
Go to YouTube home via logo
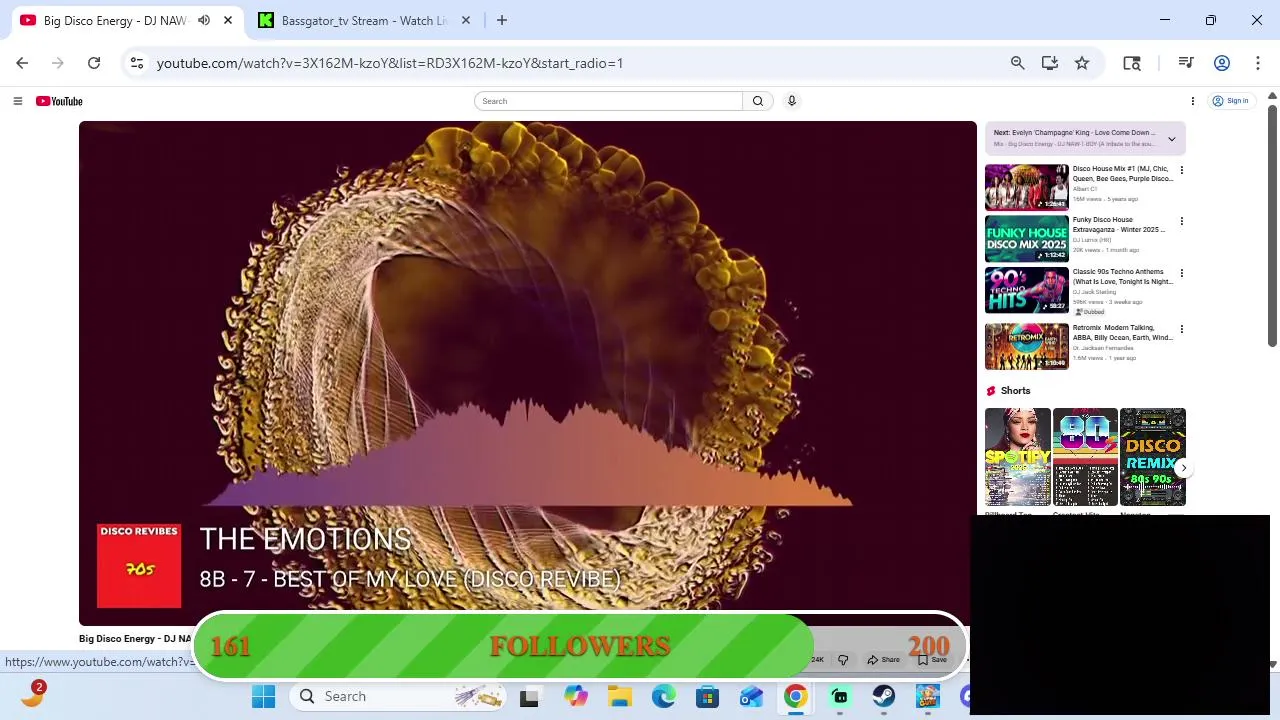[x=59, y=101]
